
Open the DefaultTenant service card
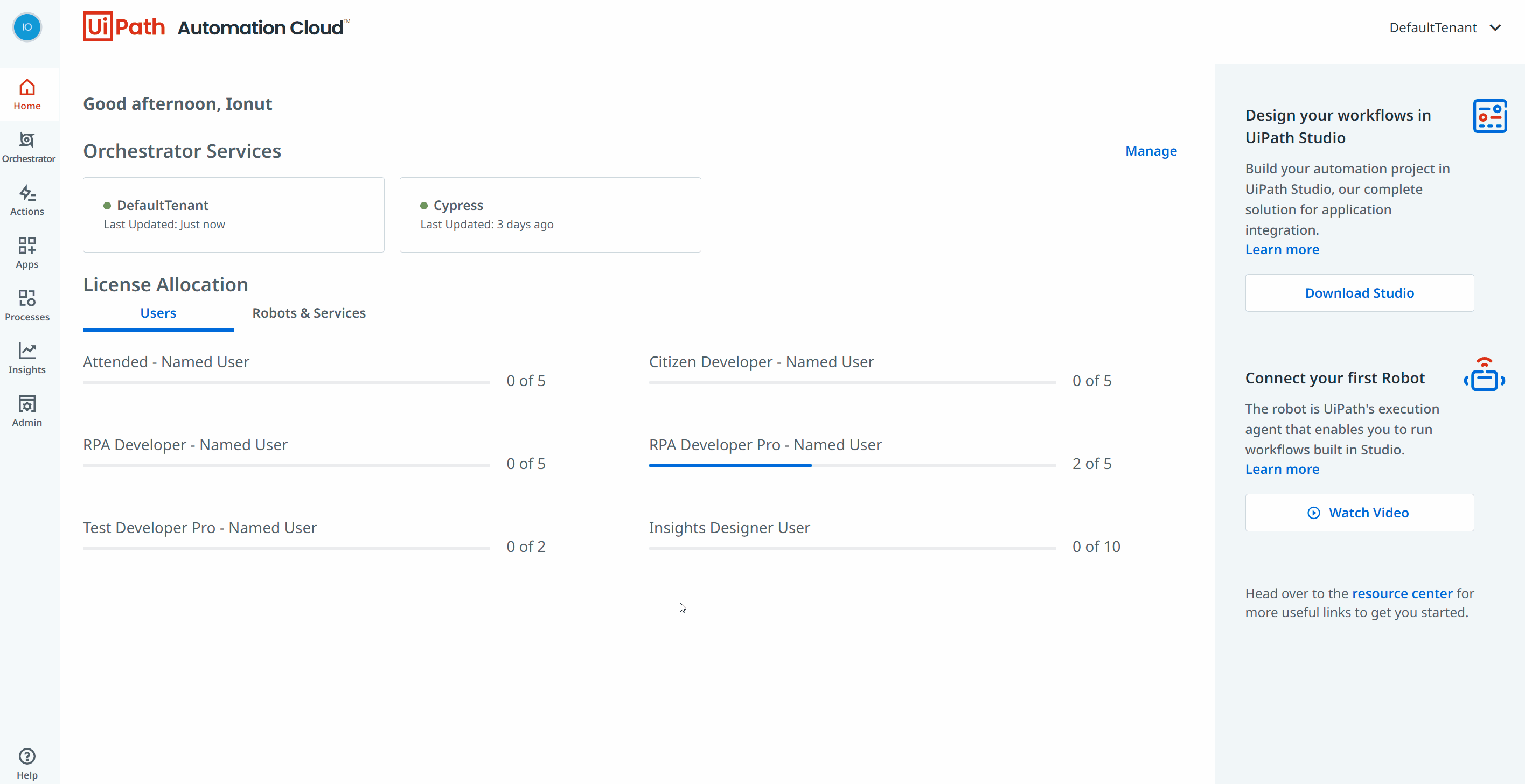point(233,215)
